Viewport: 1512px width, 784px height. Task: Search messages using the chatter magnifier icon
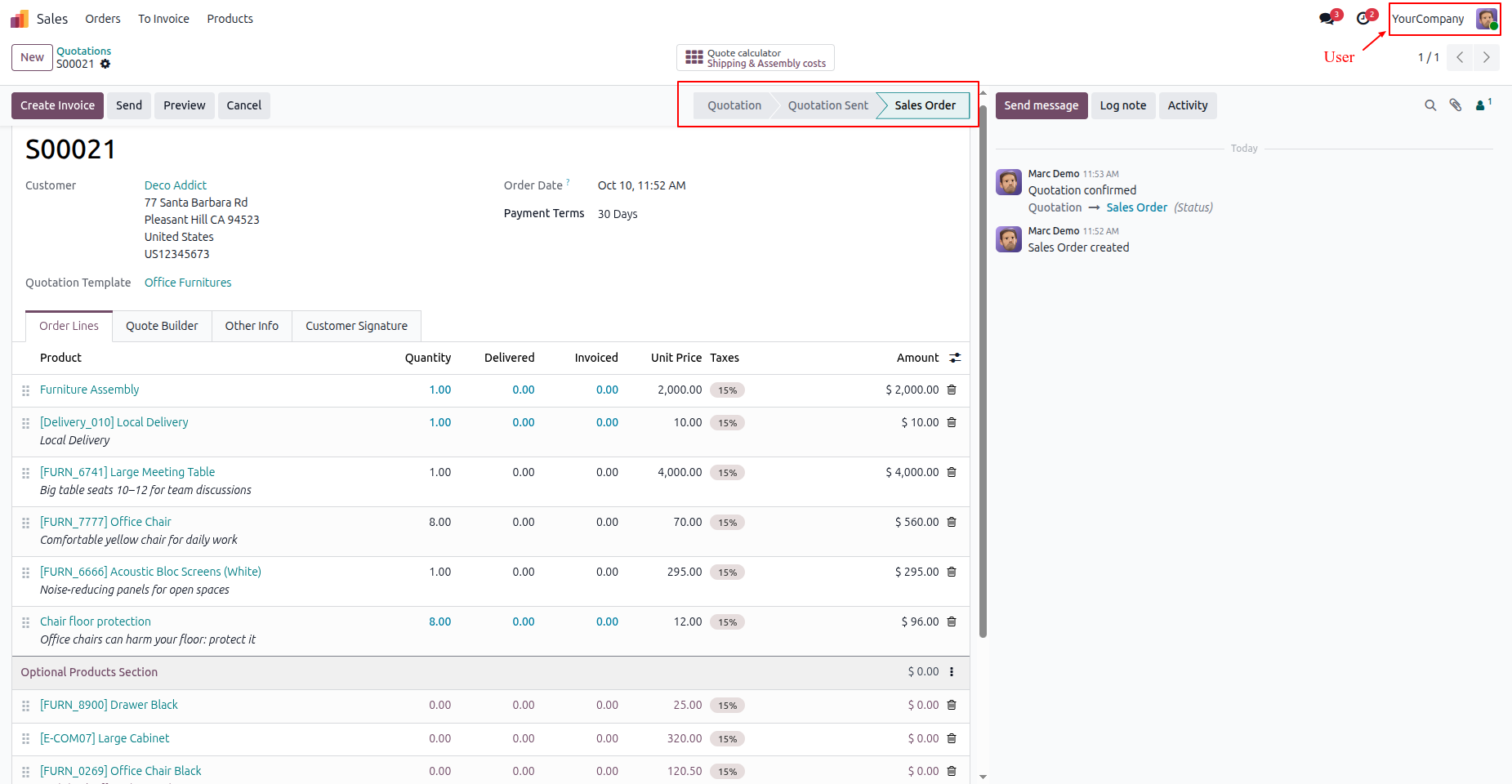point(1430,105)
